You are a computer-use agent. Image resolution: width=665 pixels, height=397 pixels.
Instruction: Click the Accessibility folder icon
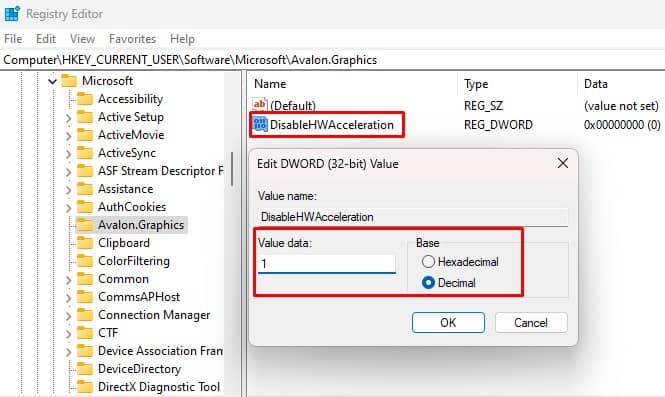point(85,99)
